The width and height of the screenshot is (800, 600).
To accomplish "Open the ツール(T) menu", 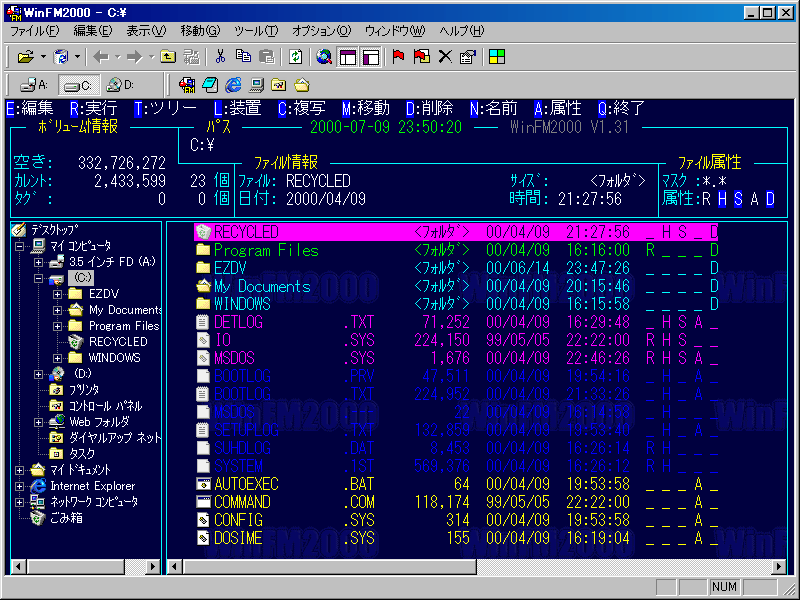I will pyautogui.click(x=256, y=31).
